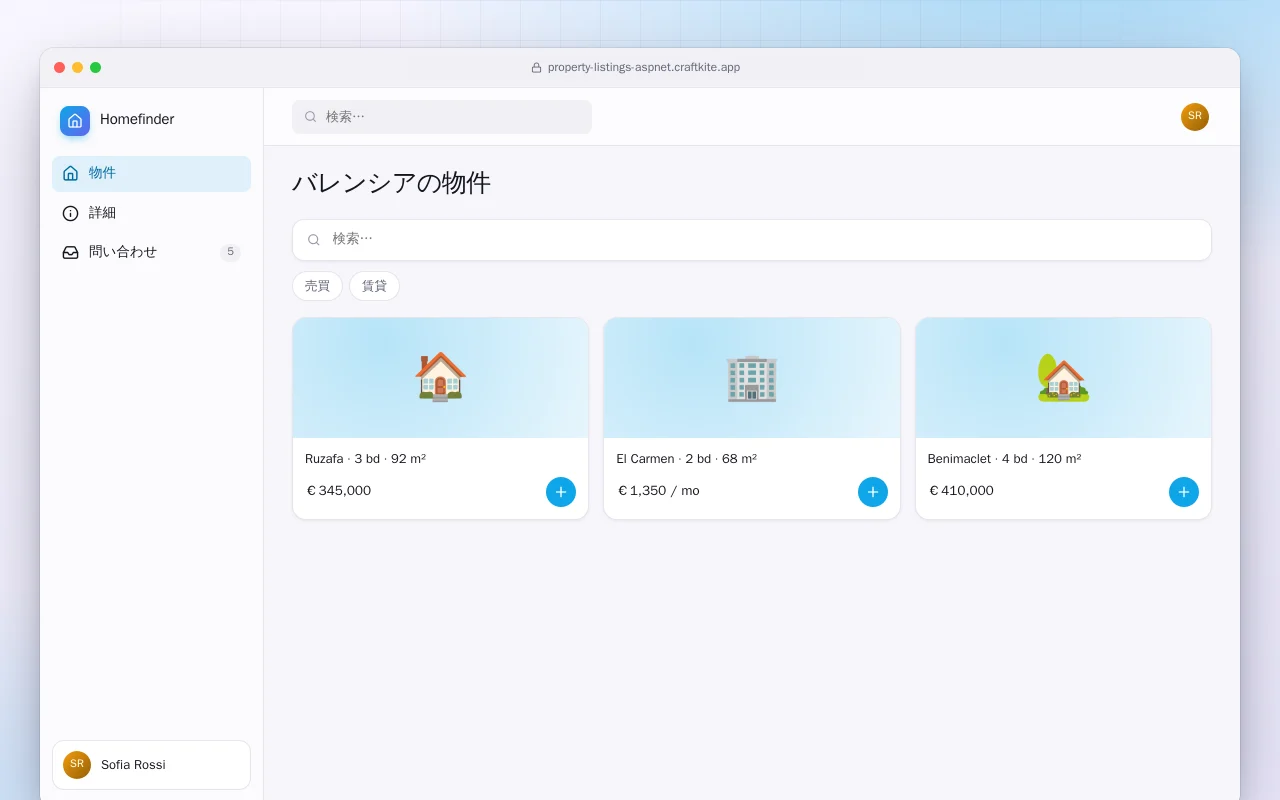Open the 物件 sidebar item
This screenshot has width=1280, height=800.
point(151,174)
